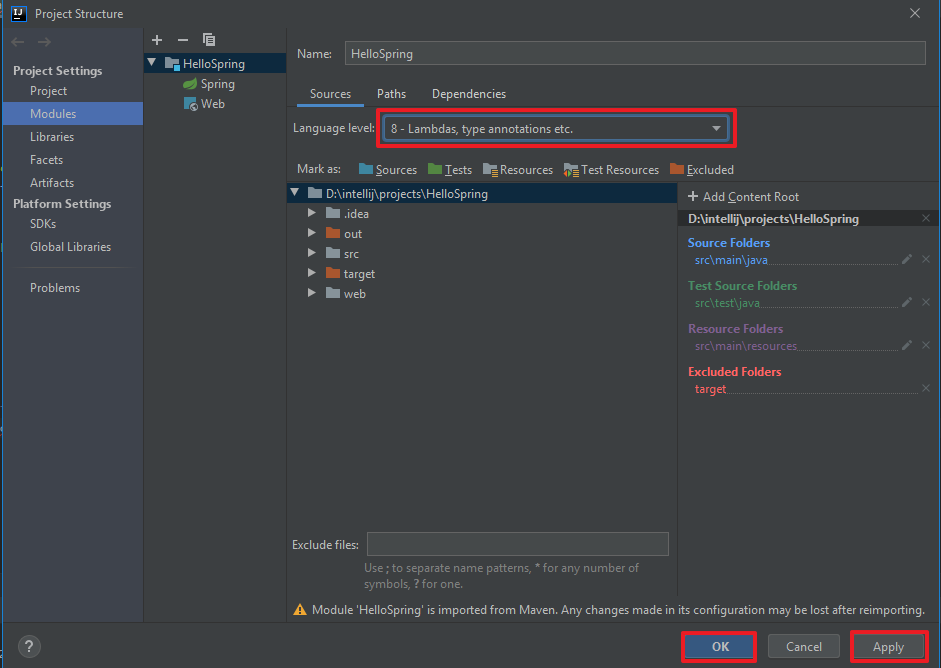Image resolution: width=941 pixels, height=668 pixels.
Task: Select the .idea folder in tree
Action: 356,214
